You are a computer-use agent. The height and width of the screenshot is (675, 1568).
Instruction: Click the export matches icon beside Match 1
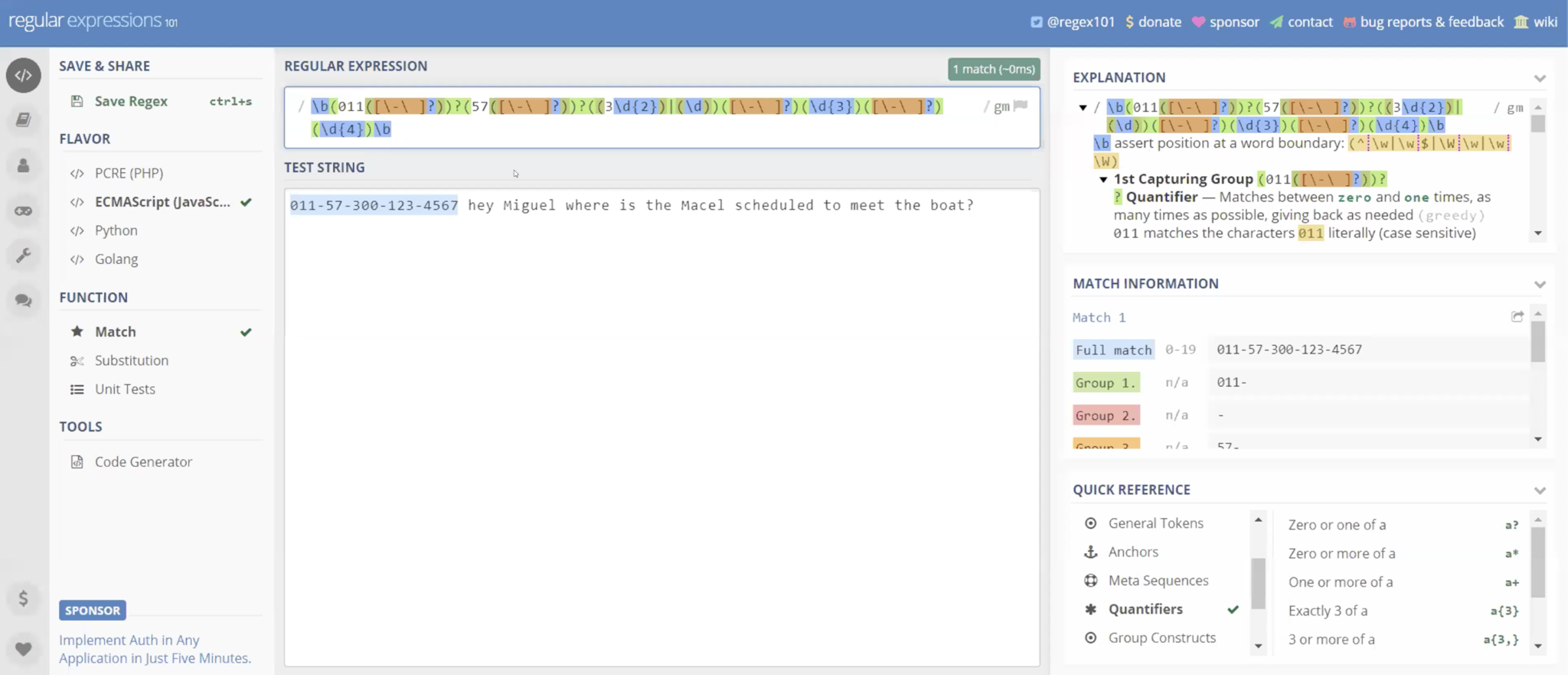point(1517,317)
